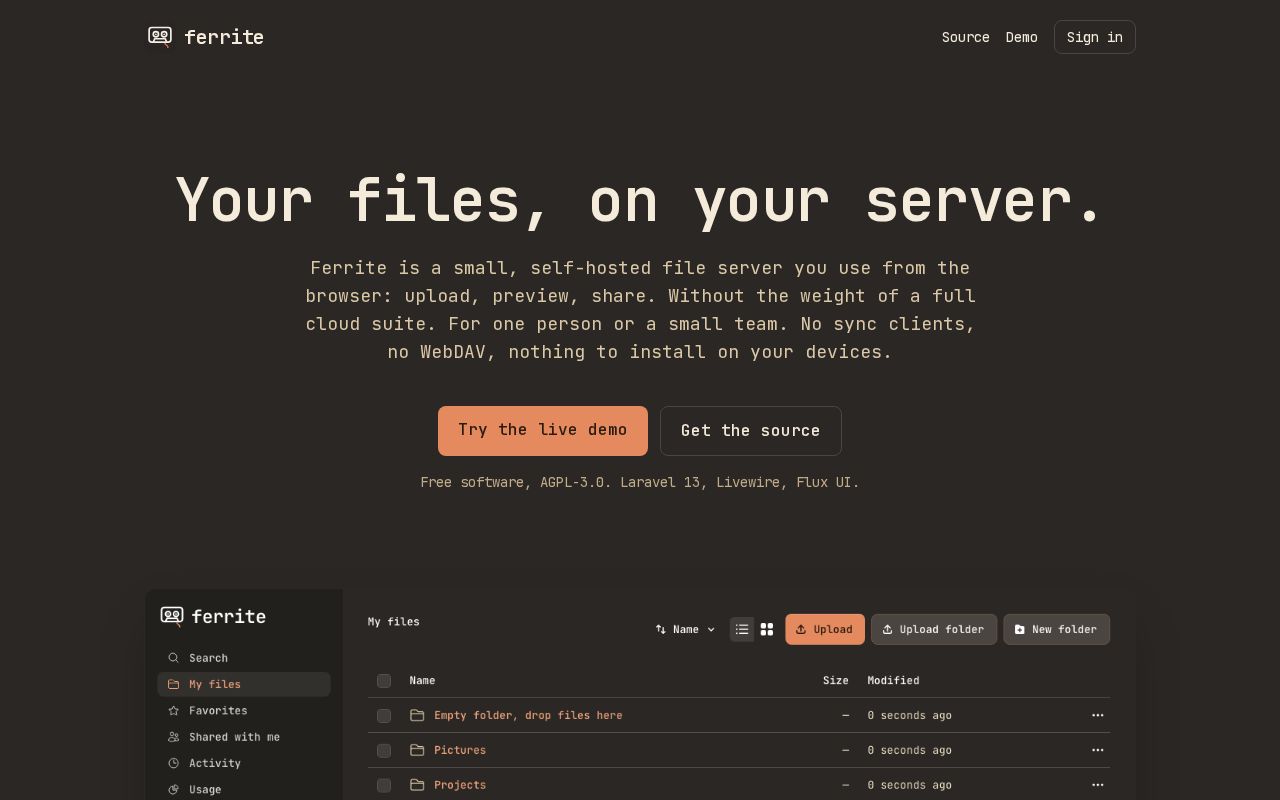This screenshot has width=1280, height=800.
Task: Toggle the select-all checkbox in header row
Action: pos(384,681)
